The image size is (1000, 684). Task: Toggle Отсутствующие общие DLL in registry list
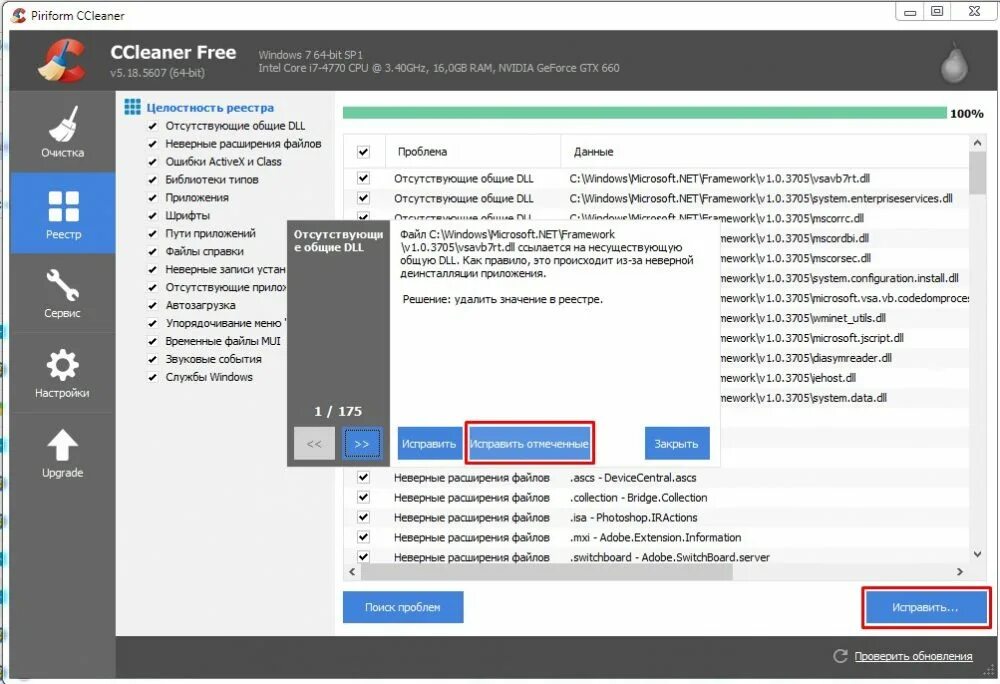152,126
